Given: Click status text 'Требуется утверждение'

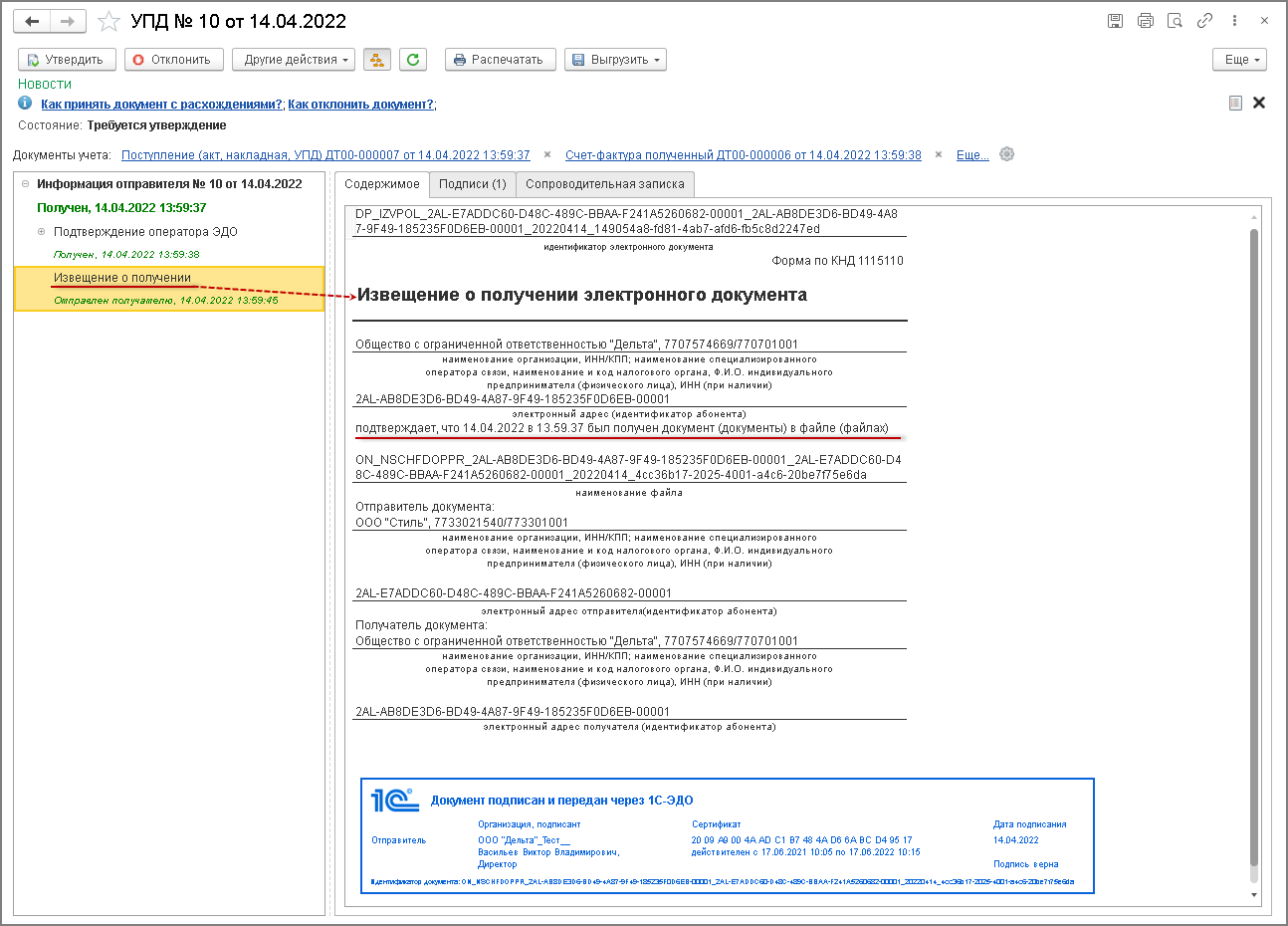Looking at the screenshot, I should click(x=156, y=125).
